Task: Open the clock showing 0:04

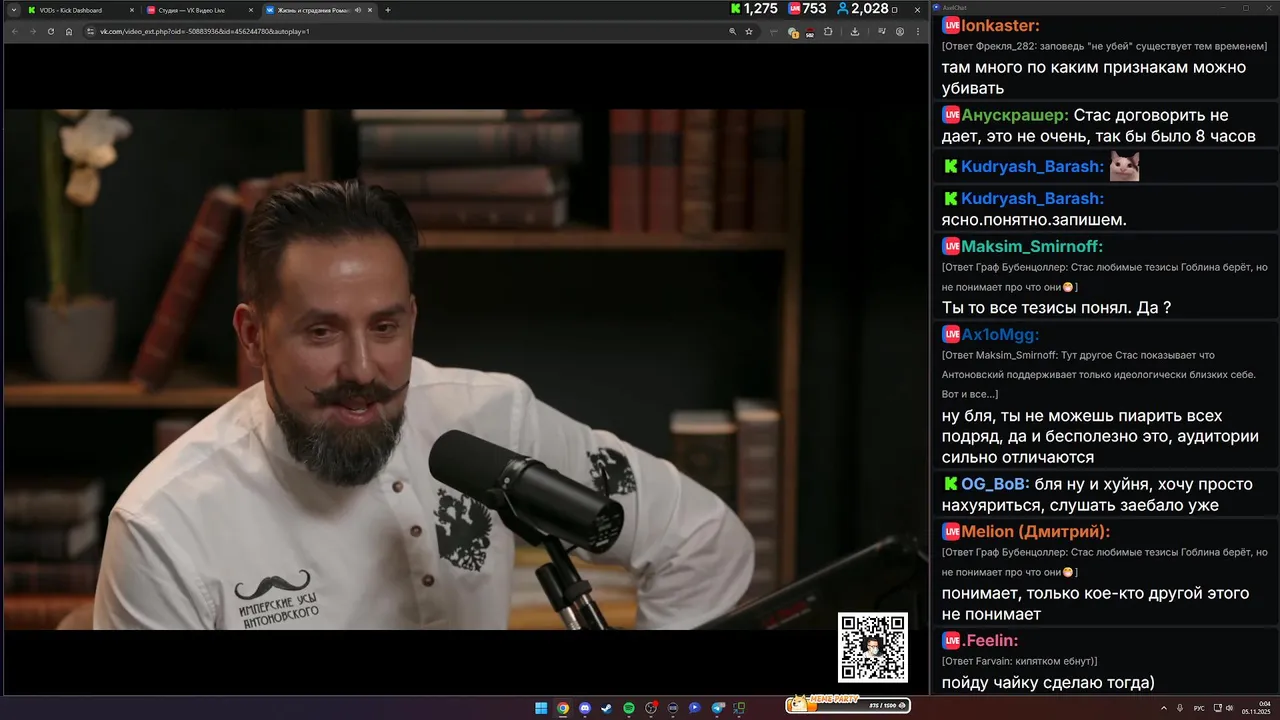Action: (x=1256, y=708)
